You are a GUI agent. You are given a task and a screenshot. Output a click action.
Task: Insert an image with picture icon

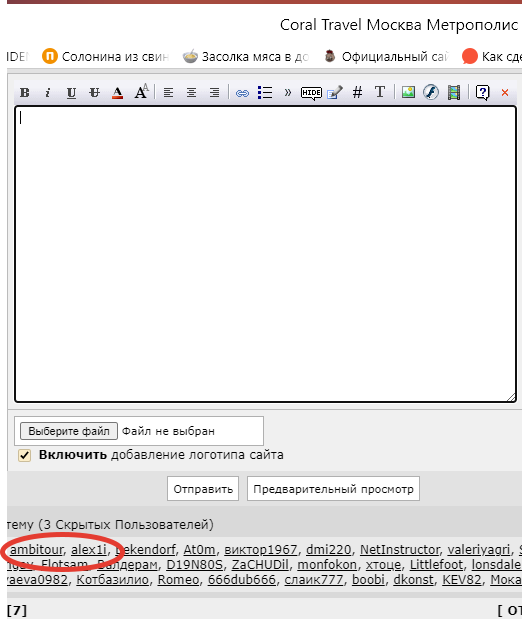408,92
